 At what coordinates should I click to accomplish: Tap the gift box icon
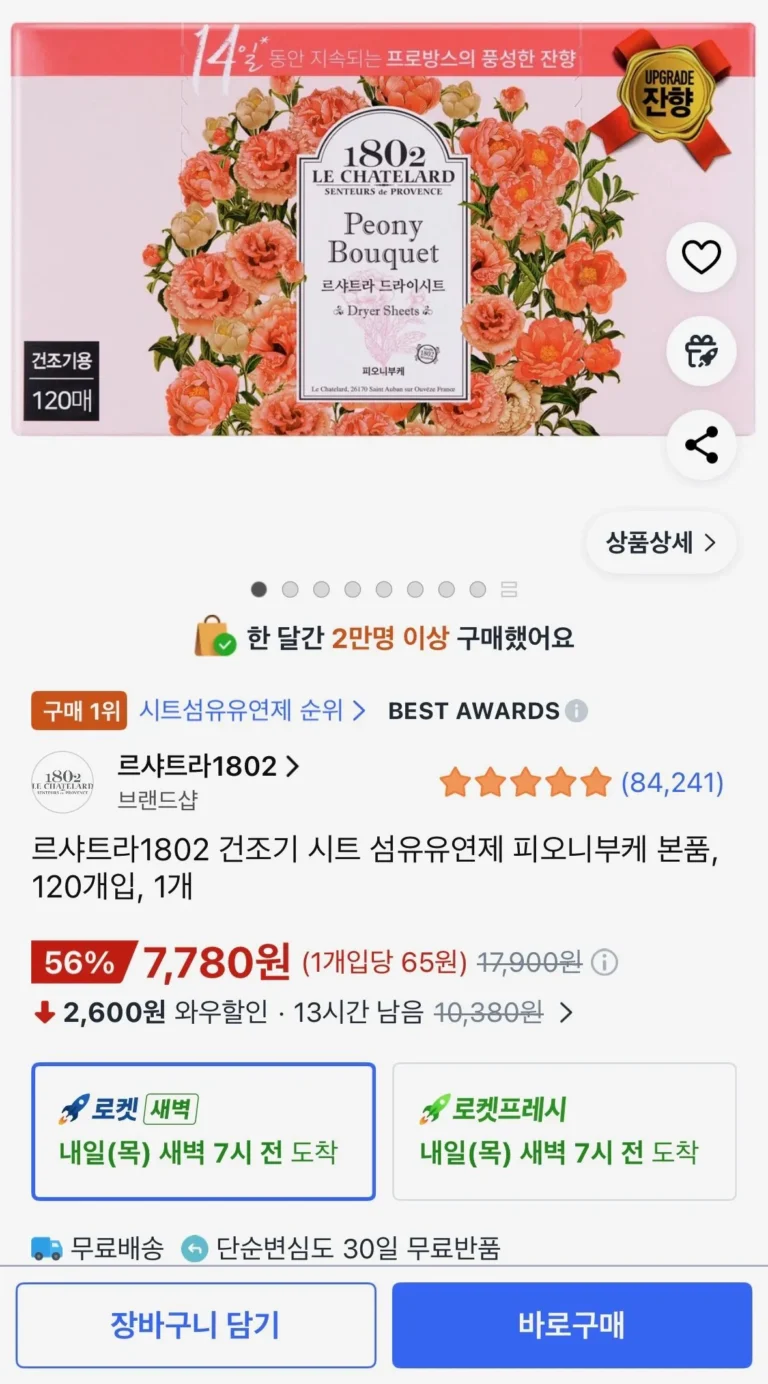pyautogui.click(x=701, y=351)
